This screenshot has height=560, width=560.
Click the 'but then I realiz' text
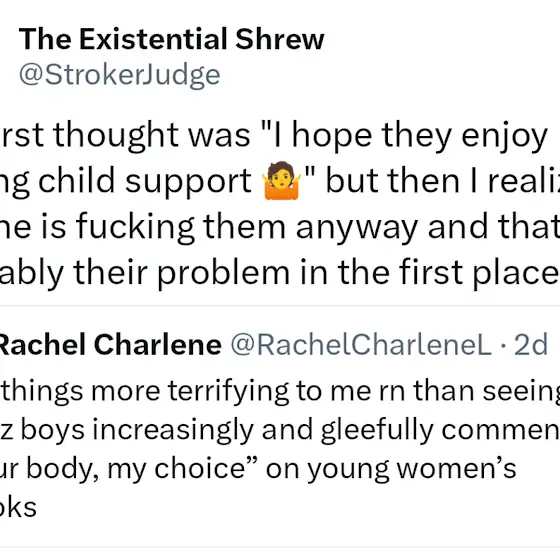[x=442, y=181]
